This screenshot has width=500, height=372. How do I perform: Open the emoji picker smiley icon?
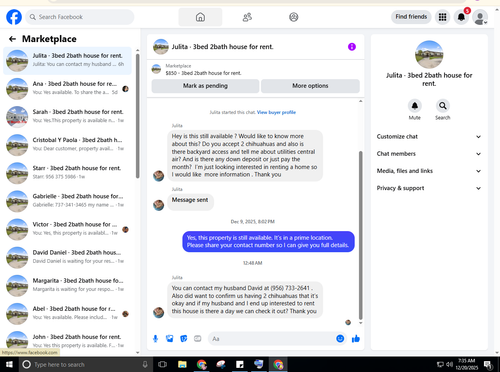[340, 339]
